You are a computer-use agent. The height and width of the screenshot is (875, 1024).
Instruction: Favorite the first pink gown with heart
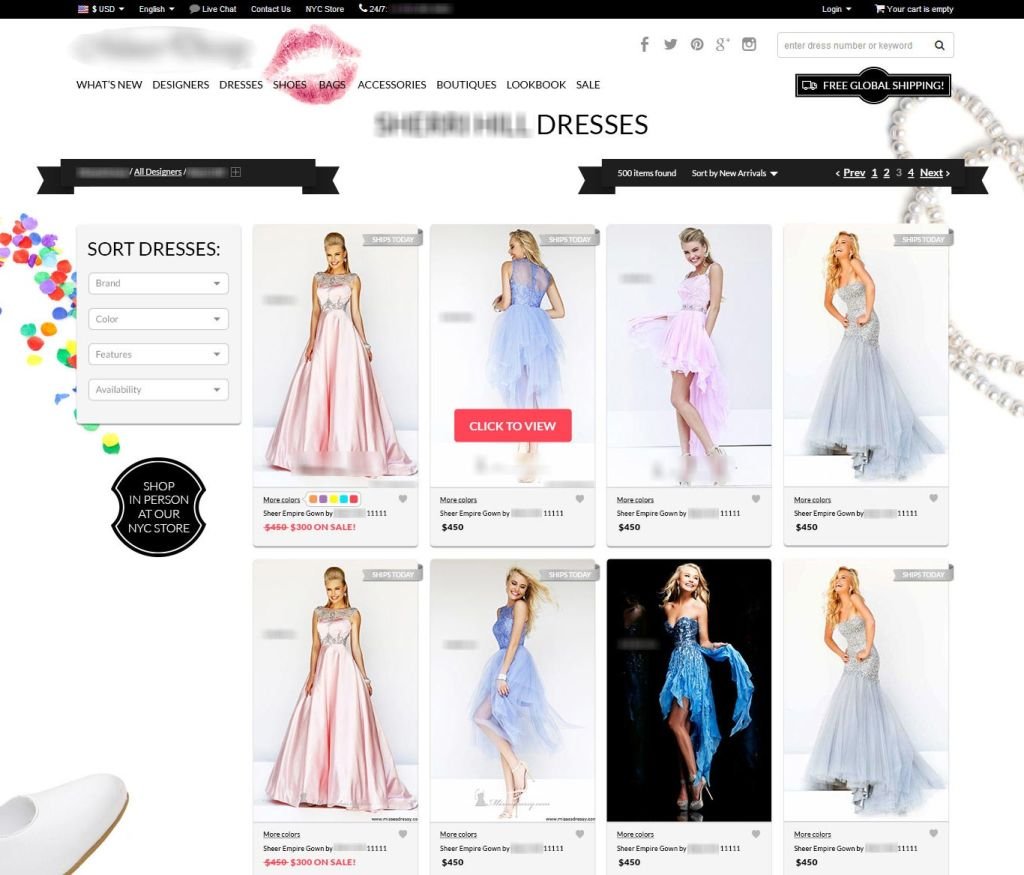pos(403,499)
